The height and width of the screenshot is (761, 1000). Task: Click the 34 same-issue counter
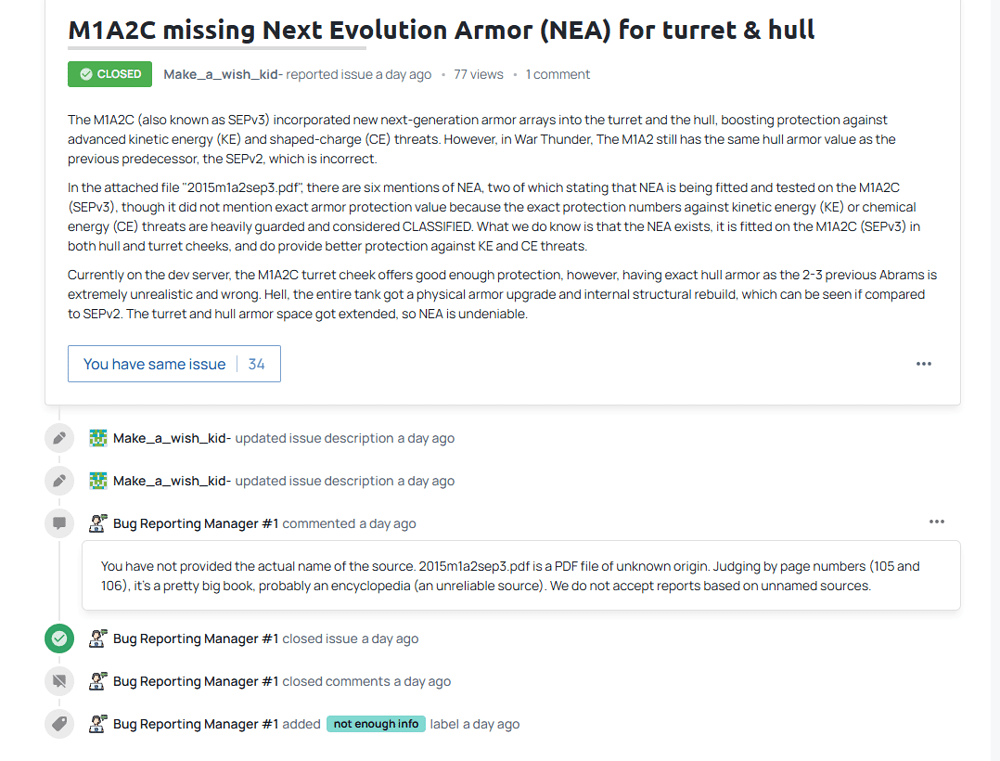coord(256,364)
